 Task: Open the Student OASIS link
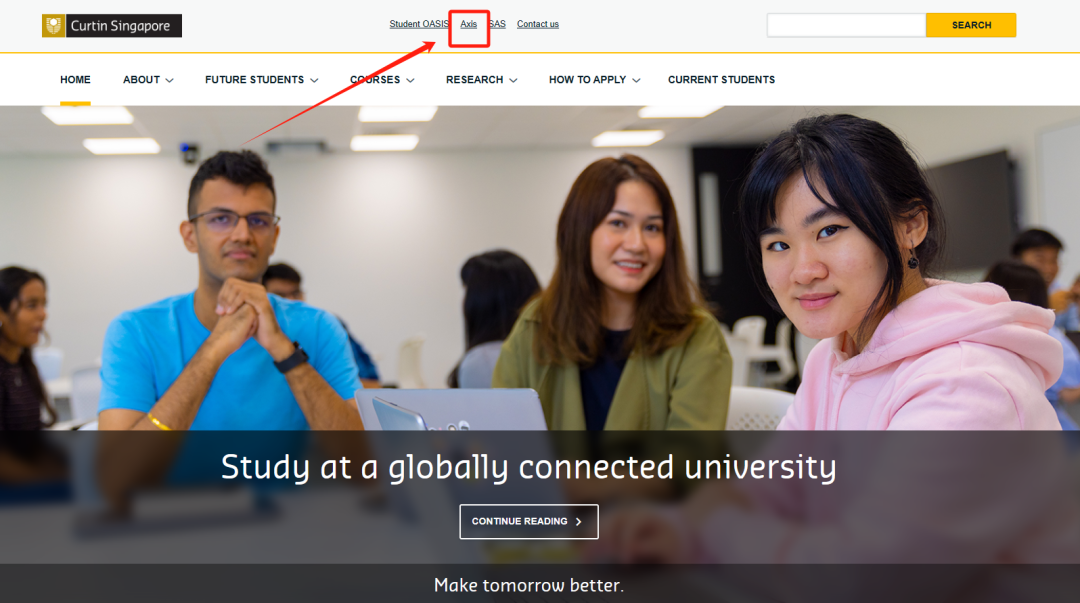click(419, 24)
